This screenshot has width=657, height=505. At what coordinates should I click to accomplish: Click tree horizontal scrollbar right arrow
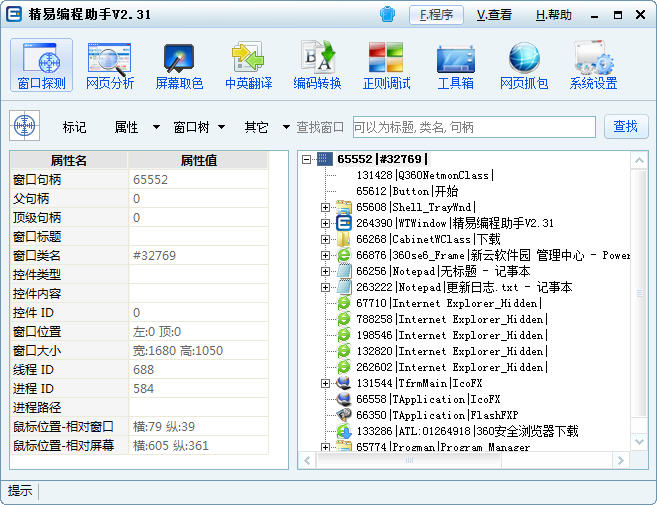(x=621, y=460)
